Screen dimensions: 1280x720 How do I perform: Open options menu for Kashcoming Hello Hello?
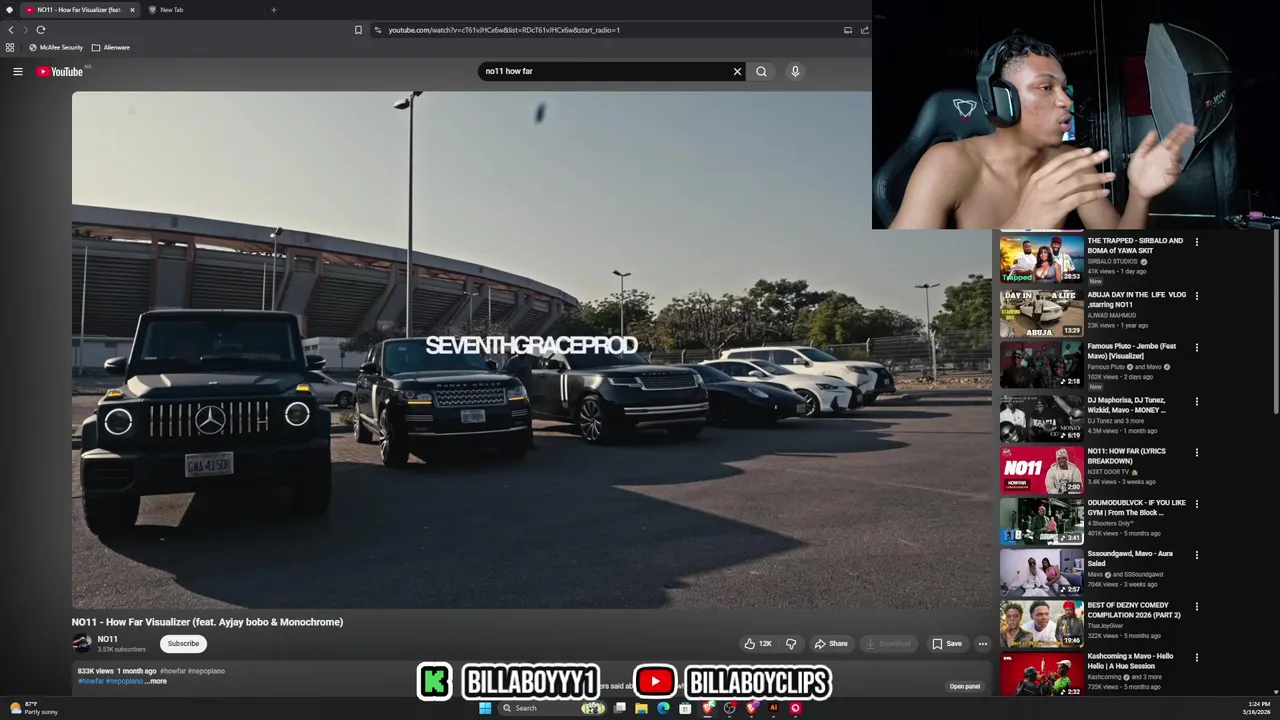[1196, 658]
